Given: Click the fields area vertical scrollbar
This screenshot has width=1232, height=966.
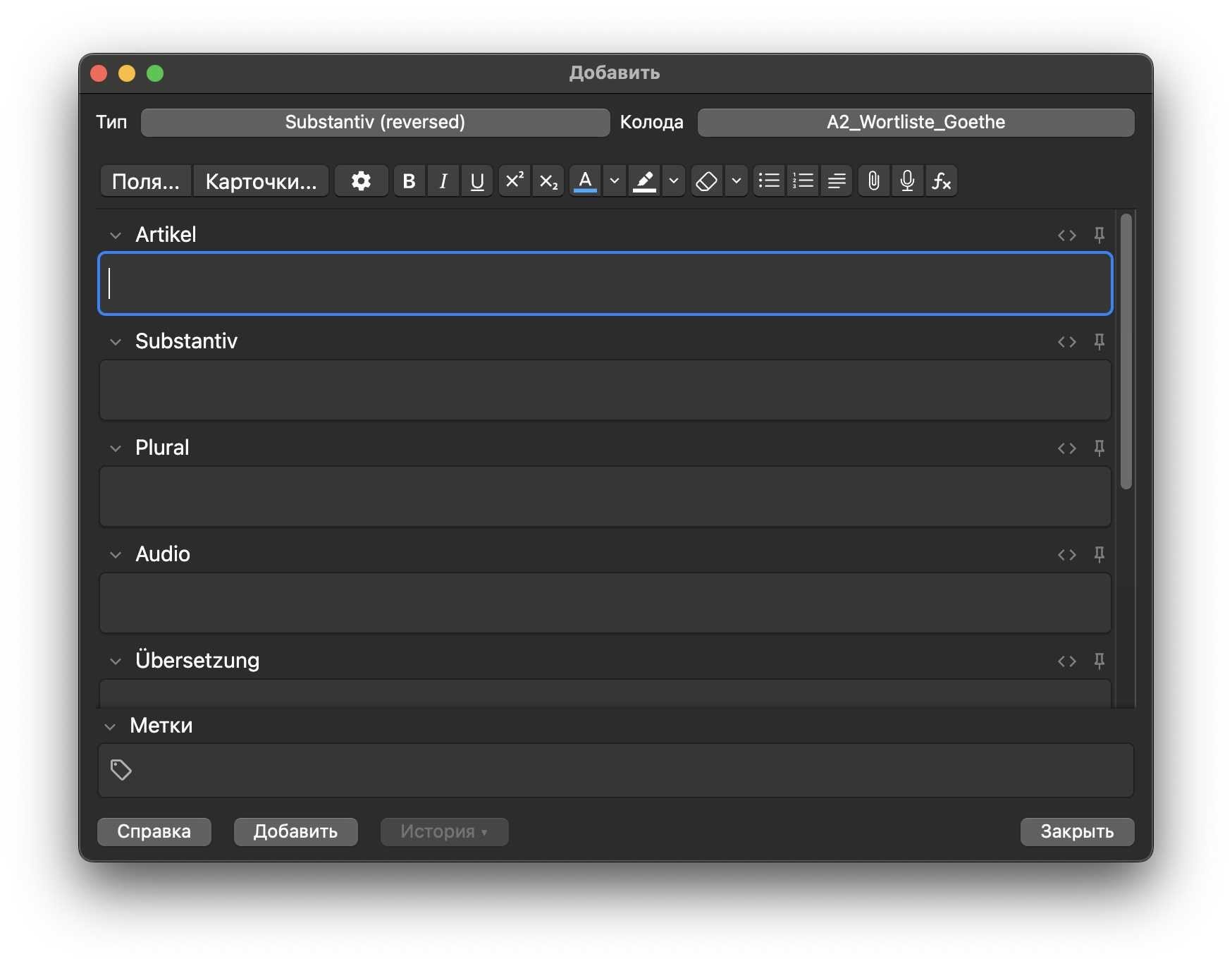Looking at the screenshot, I should (x=1126, y=350).
